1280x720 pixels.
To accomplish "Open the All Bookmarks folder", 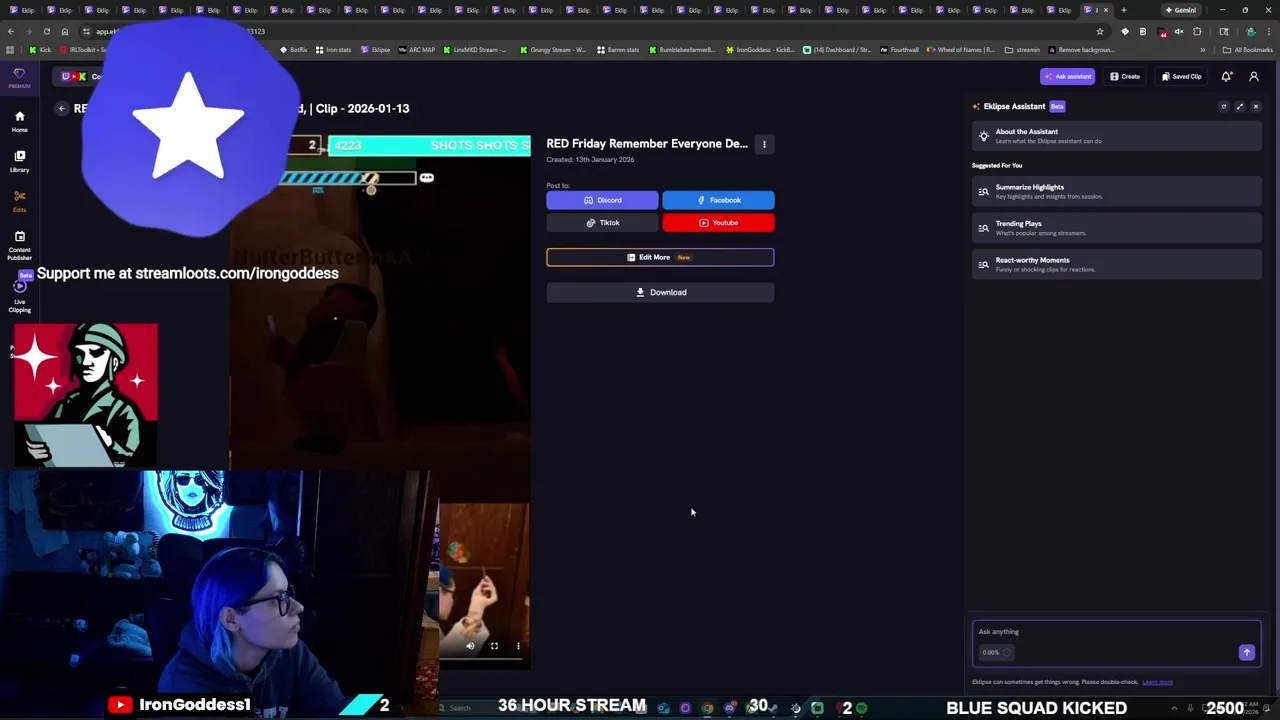I will tap(1248, 49).
